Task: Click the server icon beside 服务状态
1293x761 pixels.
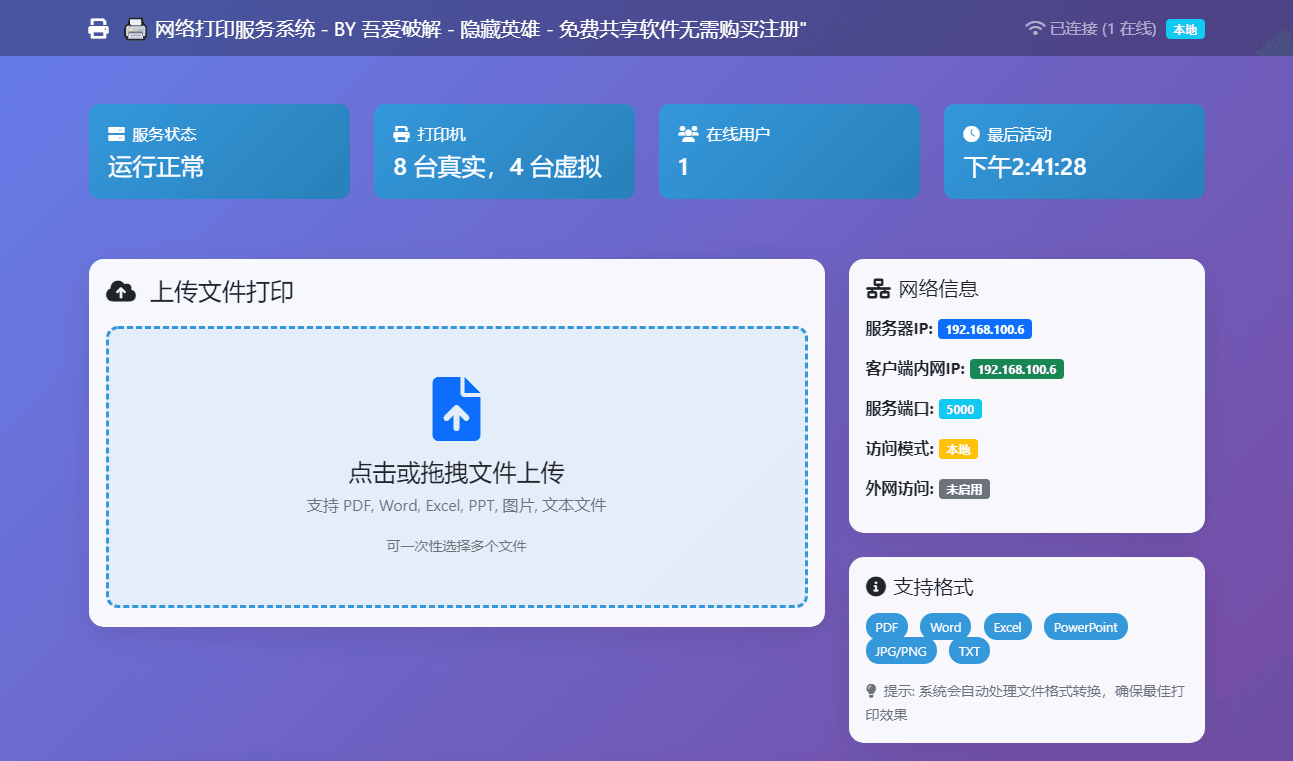Action: point(116,134)
